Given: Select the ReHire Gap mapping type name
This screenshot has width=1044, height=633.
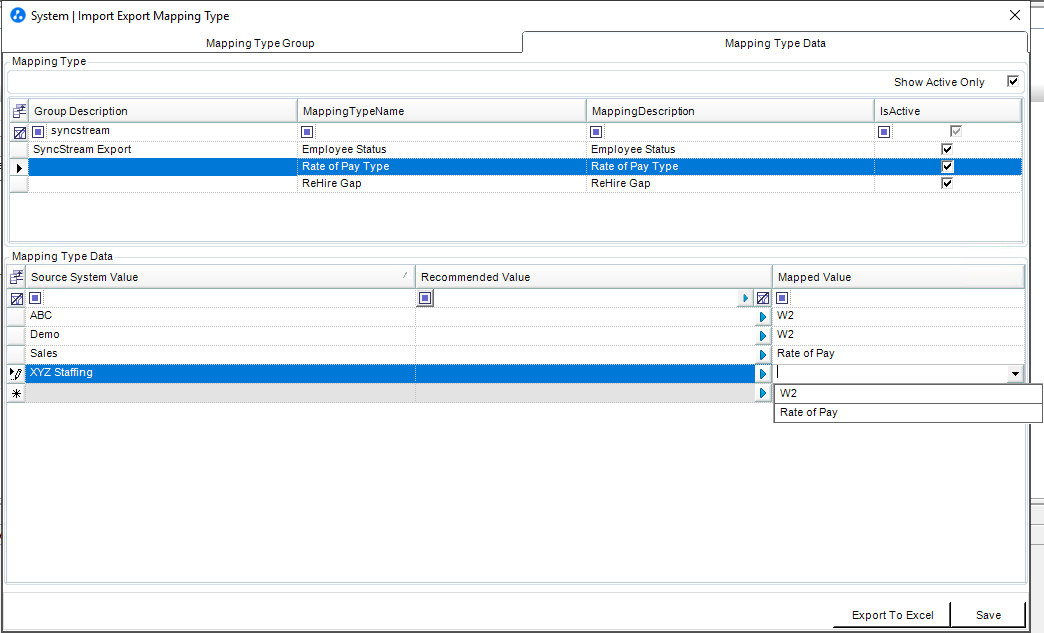Looking at the screenshot, I should 441,183.
